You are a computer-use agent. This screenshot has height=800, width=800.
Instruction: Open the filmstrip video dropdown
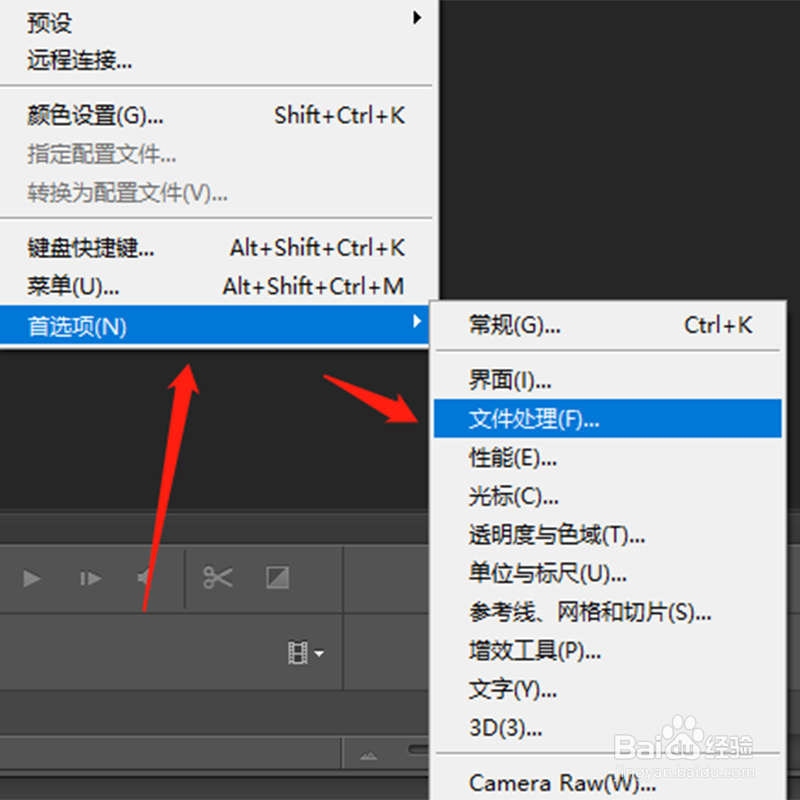click(305, 653)
